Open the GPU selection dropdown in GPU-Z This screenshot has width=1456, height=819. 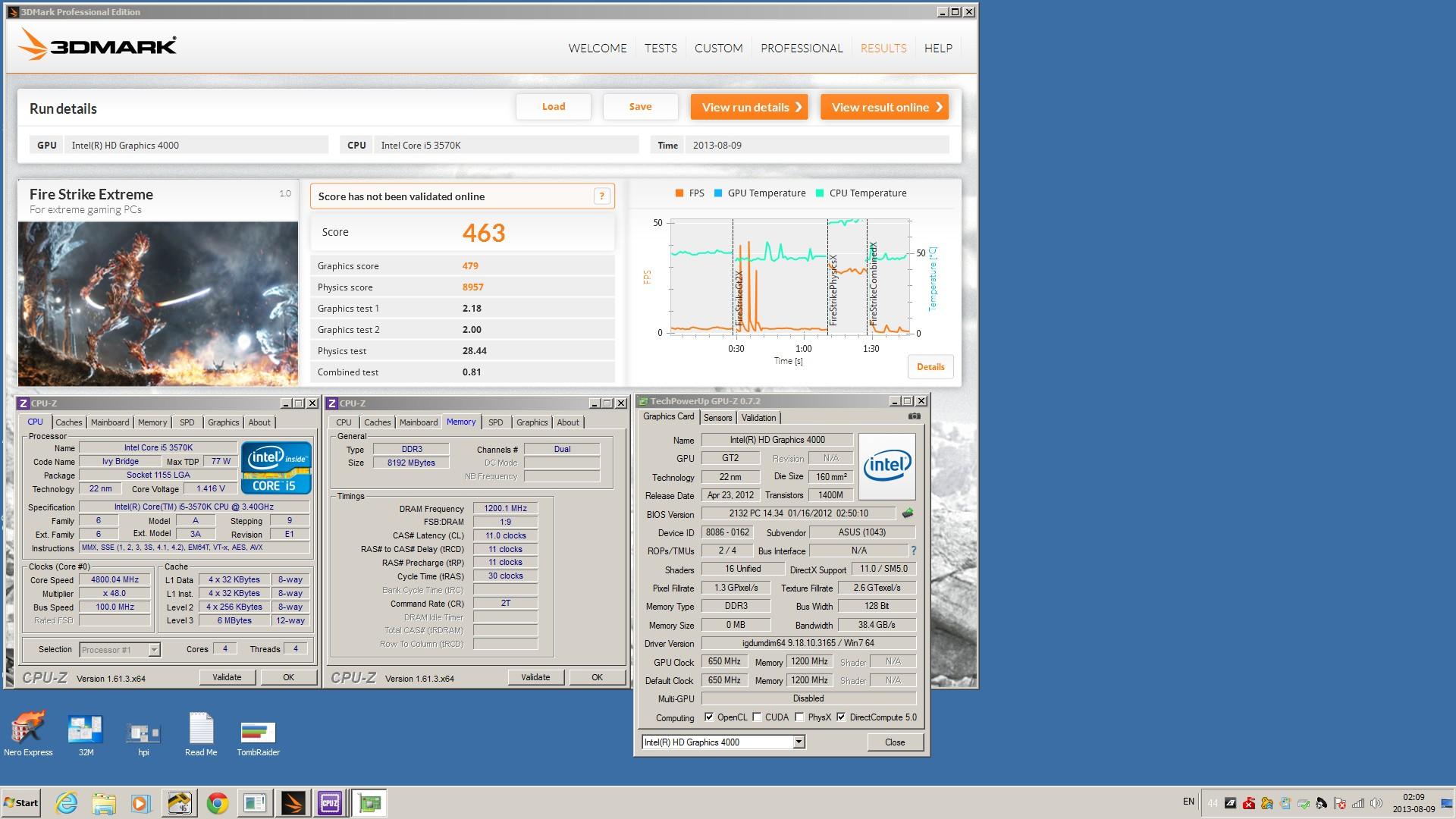(799, 742)
